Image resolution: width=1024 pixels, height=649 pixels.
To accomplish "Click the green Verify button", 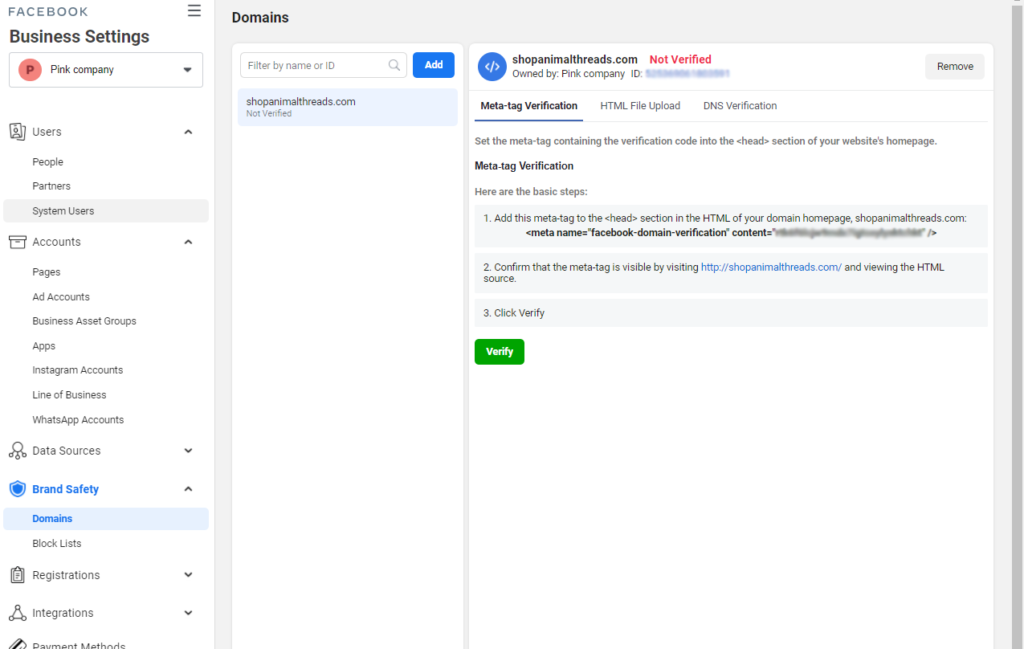I will 500,352.
